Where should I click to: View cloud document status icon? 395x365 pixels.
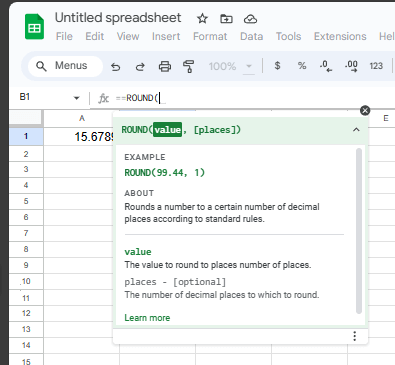click(250, 19)
